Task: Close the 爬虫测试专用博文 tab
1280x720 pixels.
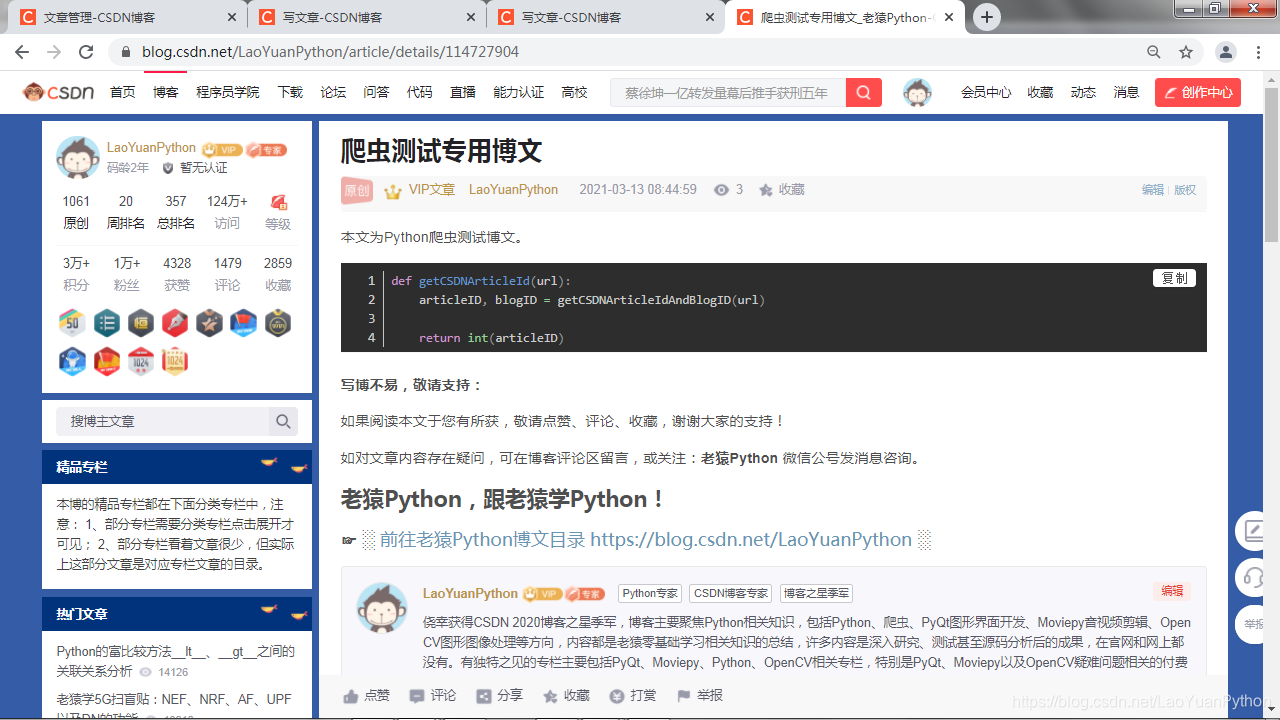Action: (x=949, y=17)
